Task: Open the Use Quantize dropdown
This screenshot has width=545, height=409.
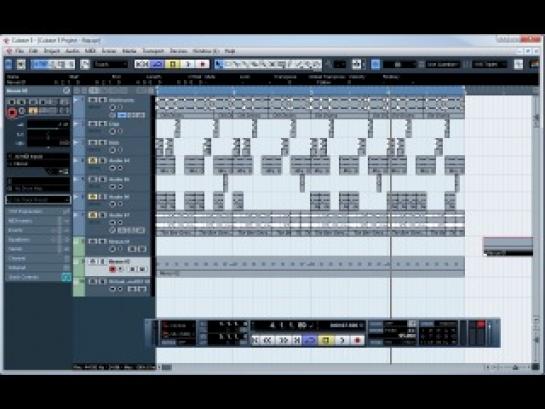Action: pos(443,64)
